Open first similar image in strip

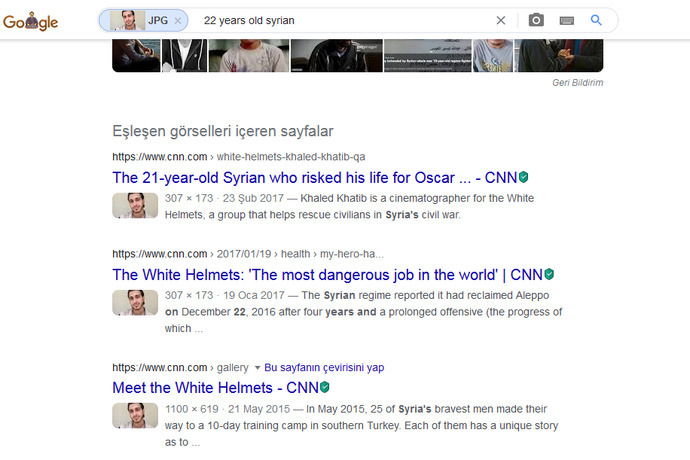tap(136, 55)
